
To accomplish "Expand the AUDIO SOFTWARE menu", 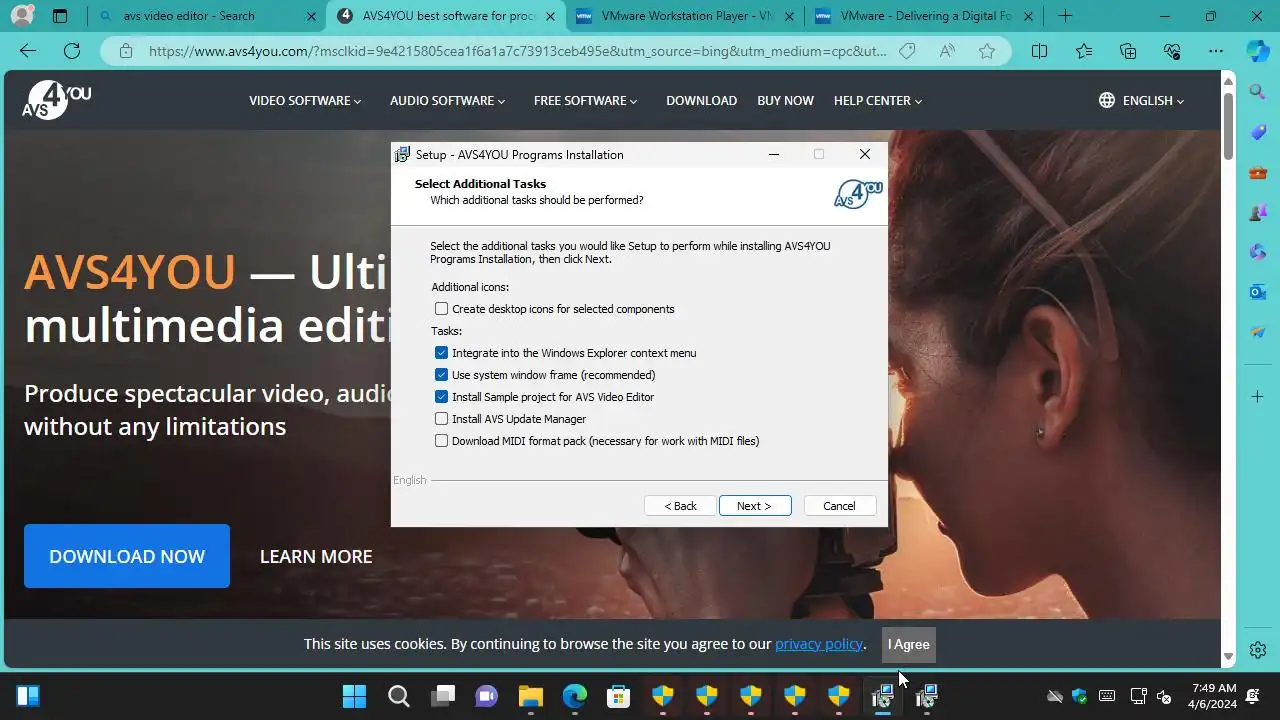I will 447,101.
